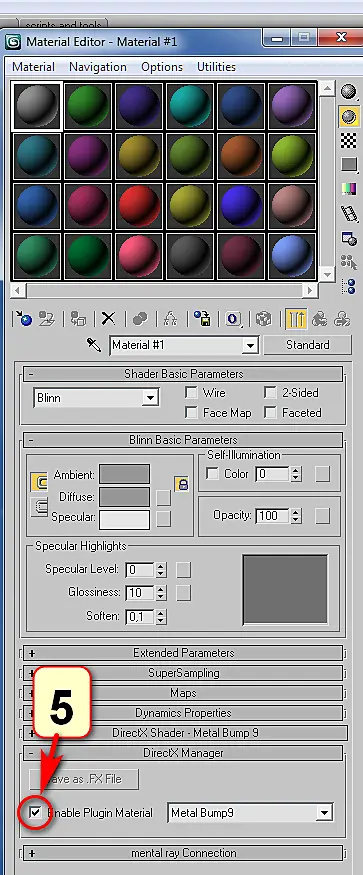Click the Make Preview filmstrip icon
This screenshot has height=875, width=363.
(x=348, y=214)
